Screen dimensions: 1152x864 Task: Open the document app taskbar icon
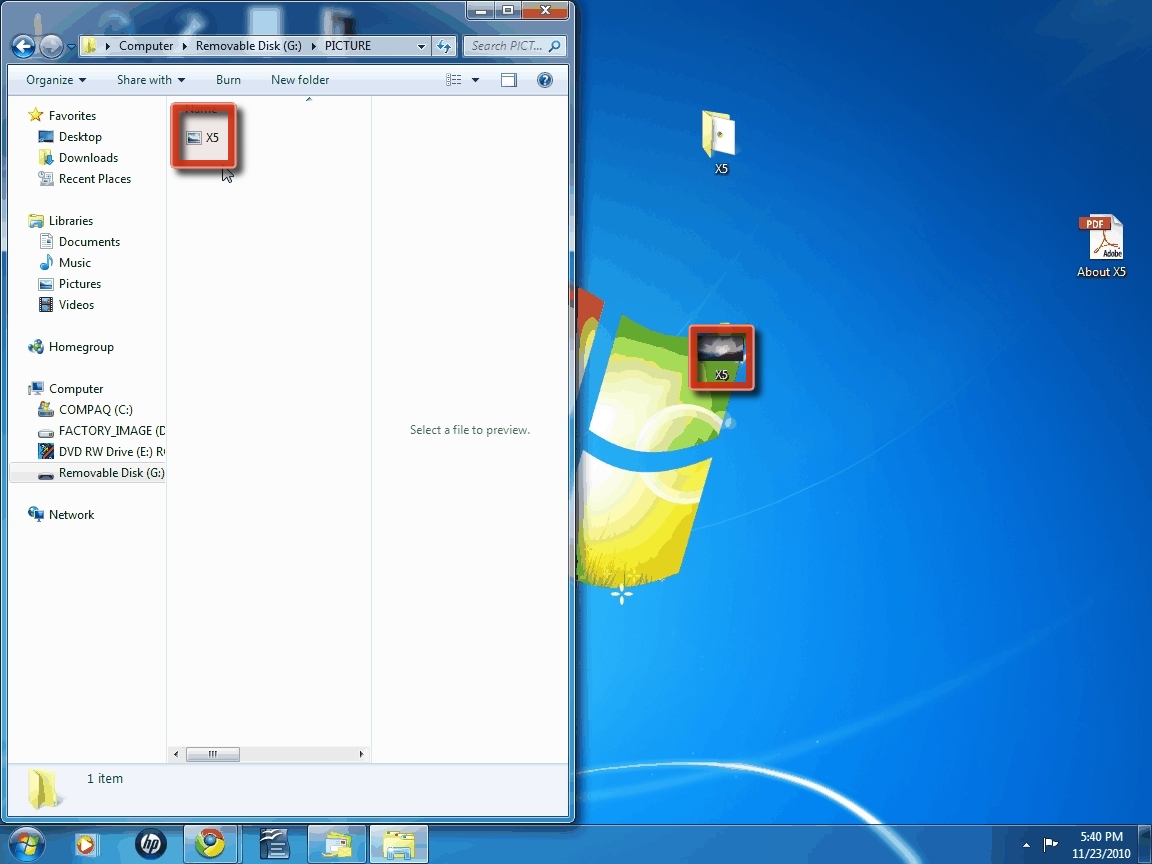[273, 844]
